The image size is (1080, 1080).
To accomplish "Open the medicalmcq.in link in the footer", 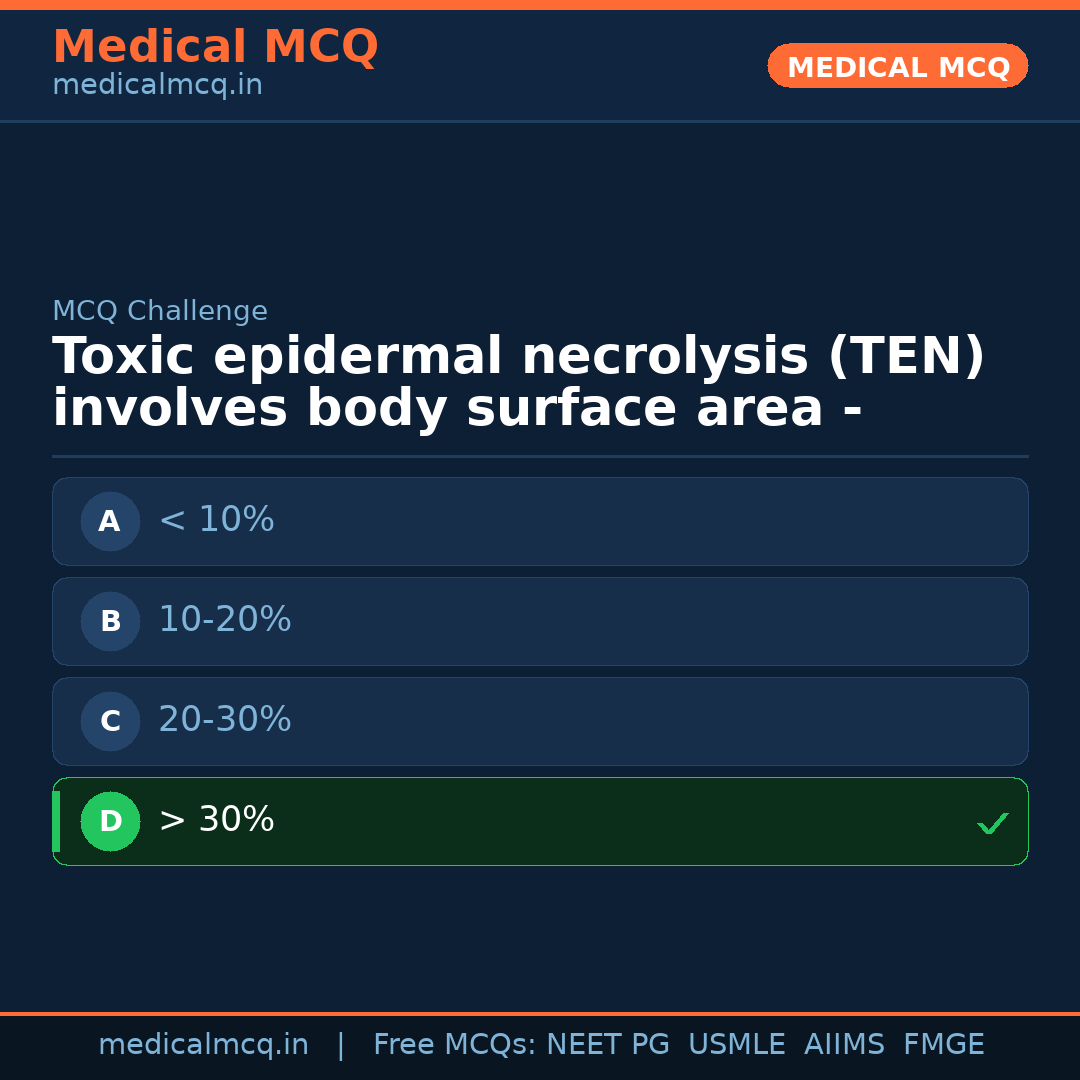I will coord(203,1045).
